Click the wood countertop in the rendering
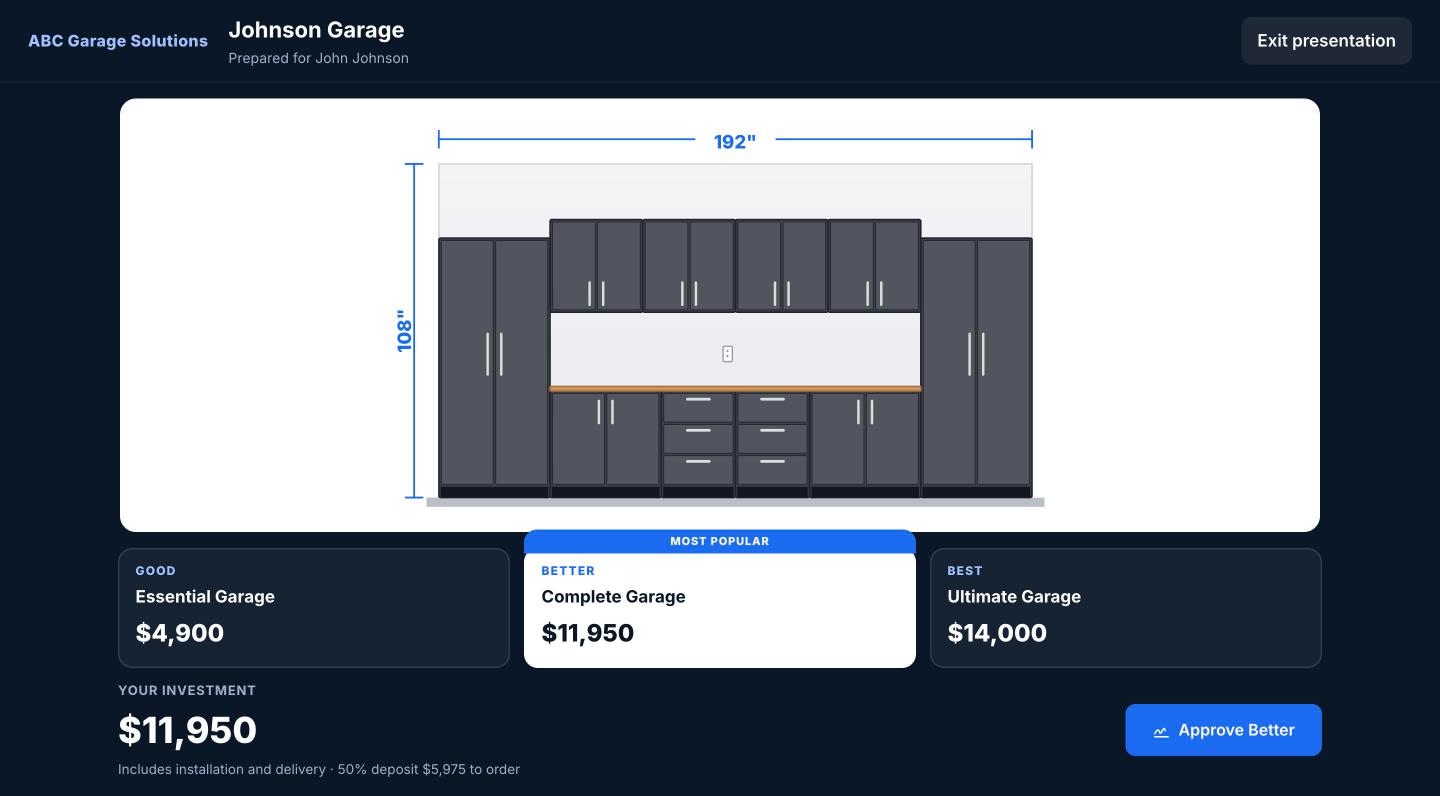1440x796 pixels. tap(735, 389)
